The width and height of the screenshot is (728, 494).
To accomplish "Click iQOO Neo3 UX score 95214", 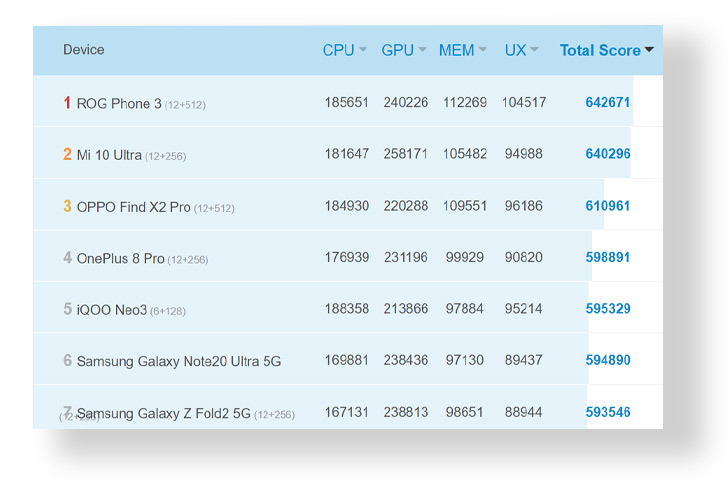I will point(524,308).
